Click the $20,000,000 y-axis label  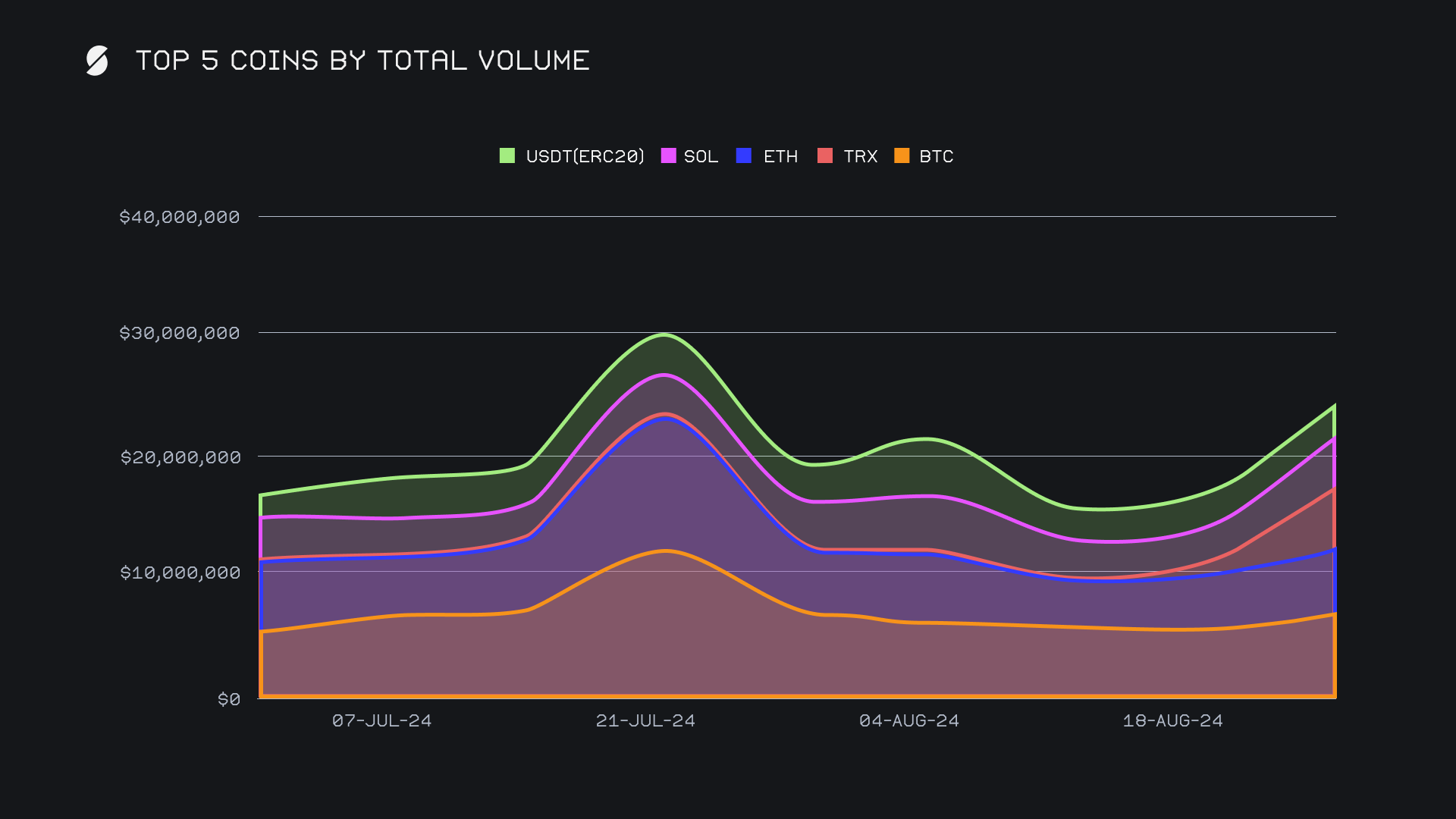pos(180,457)
